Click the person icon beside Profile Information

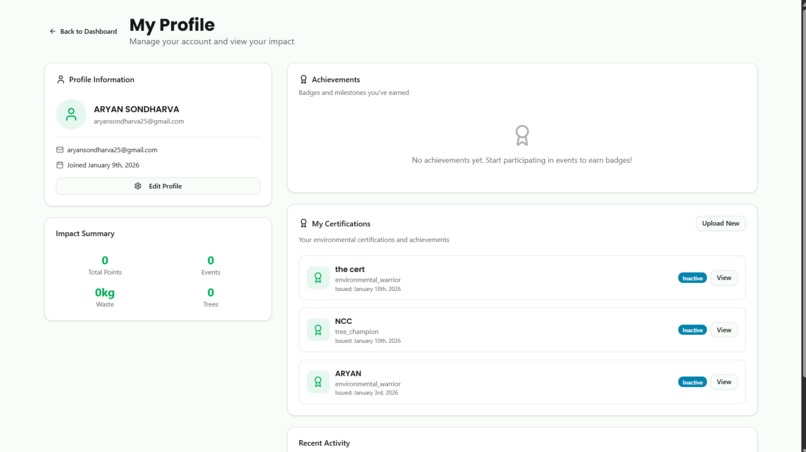[61, 79]
